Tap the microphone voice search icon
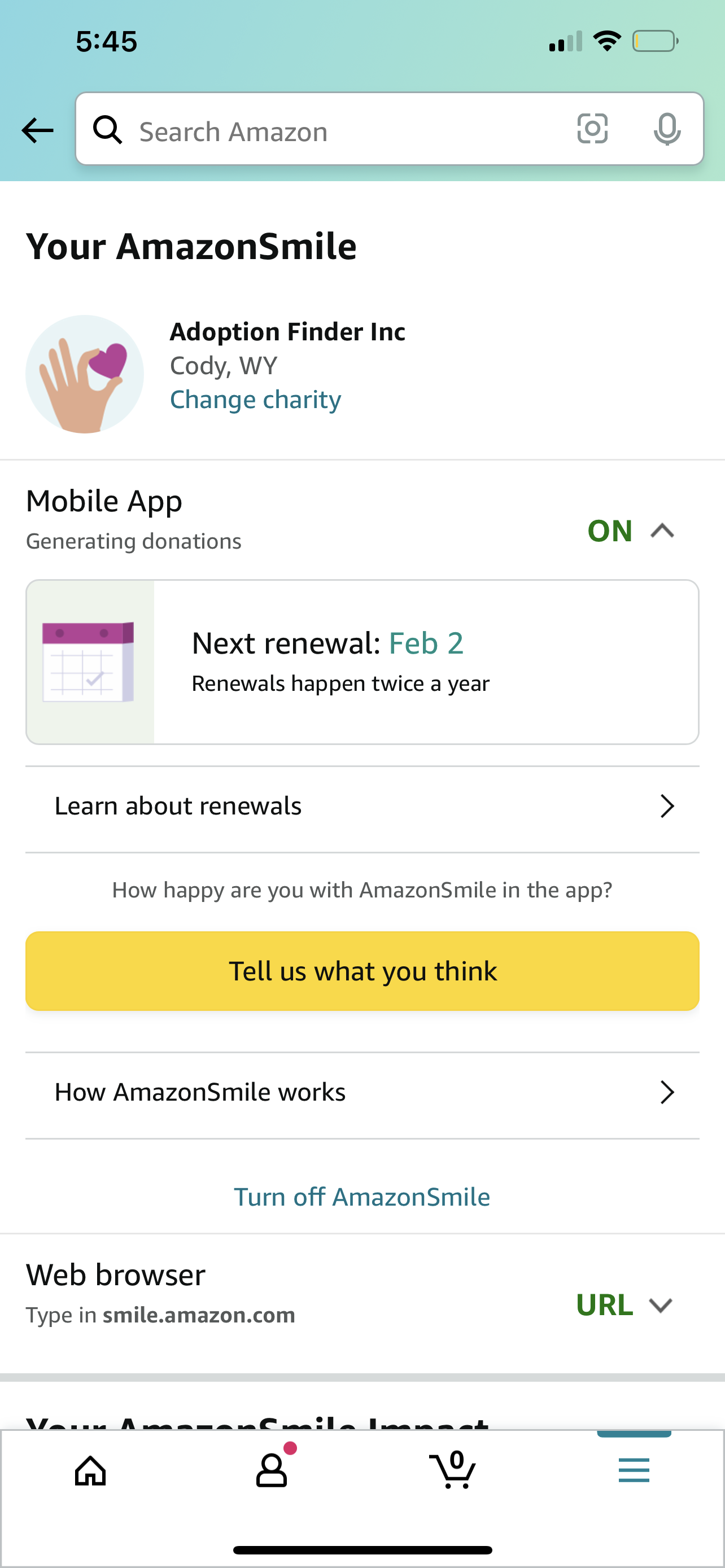The height and width of the screenshot is (1568, 725). coord(667,129)
